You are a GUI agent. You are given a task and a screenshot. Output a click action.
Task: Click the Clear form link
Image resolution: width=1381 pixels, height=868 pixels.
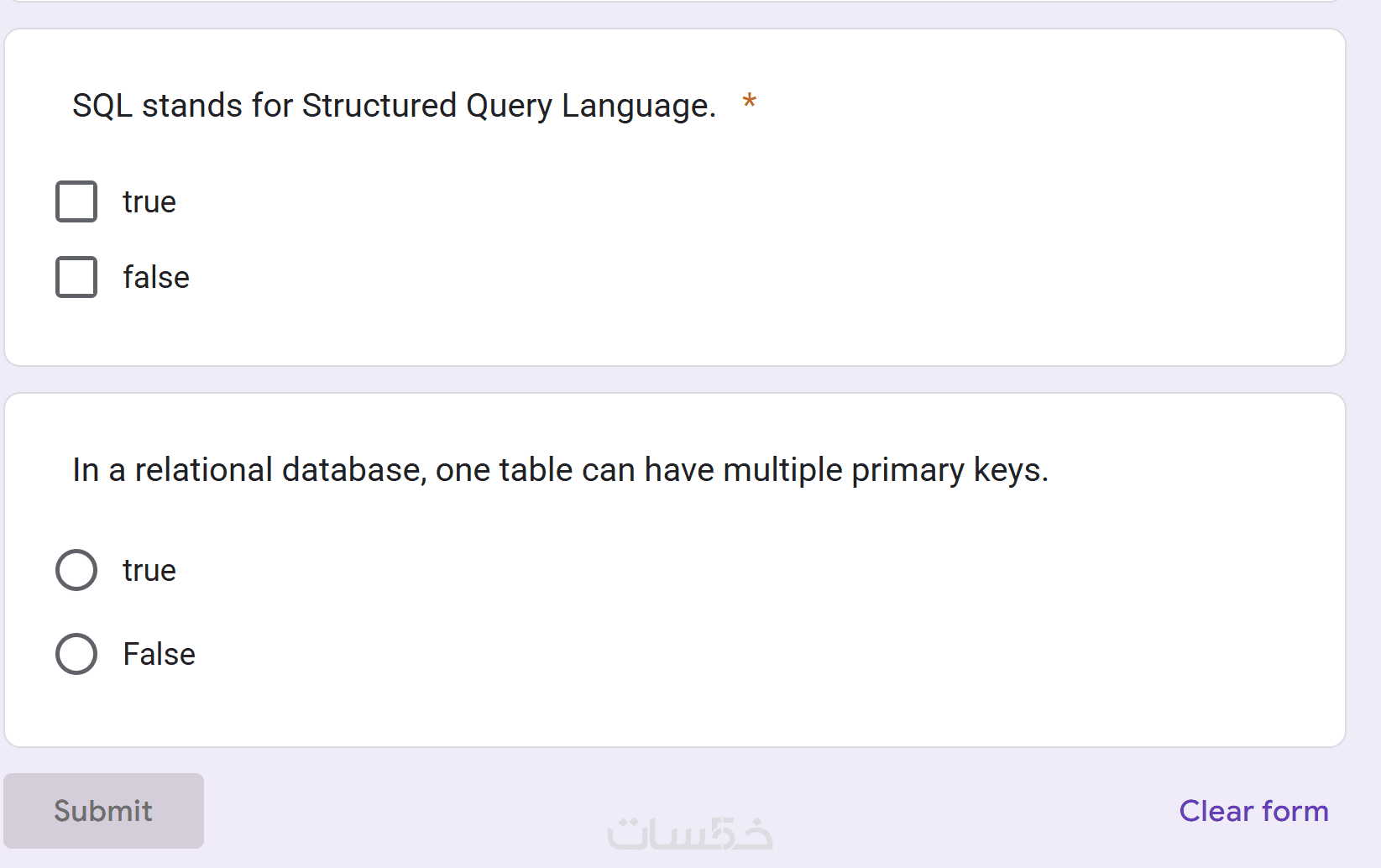point(1253,811)
